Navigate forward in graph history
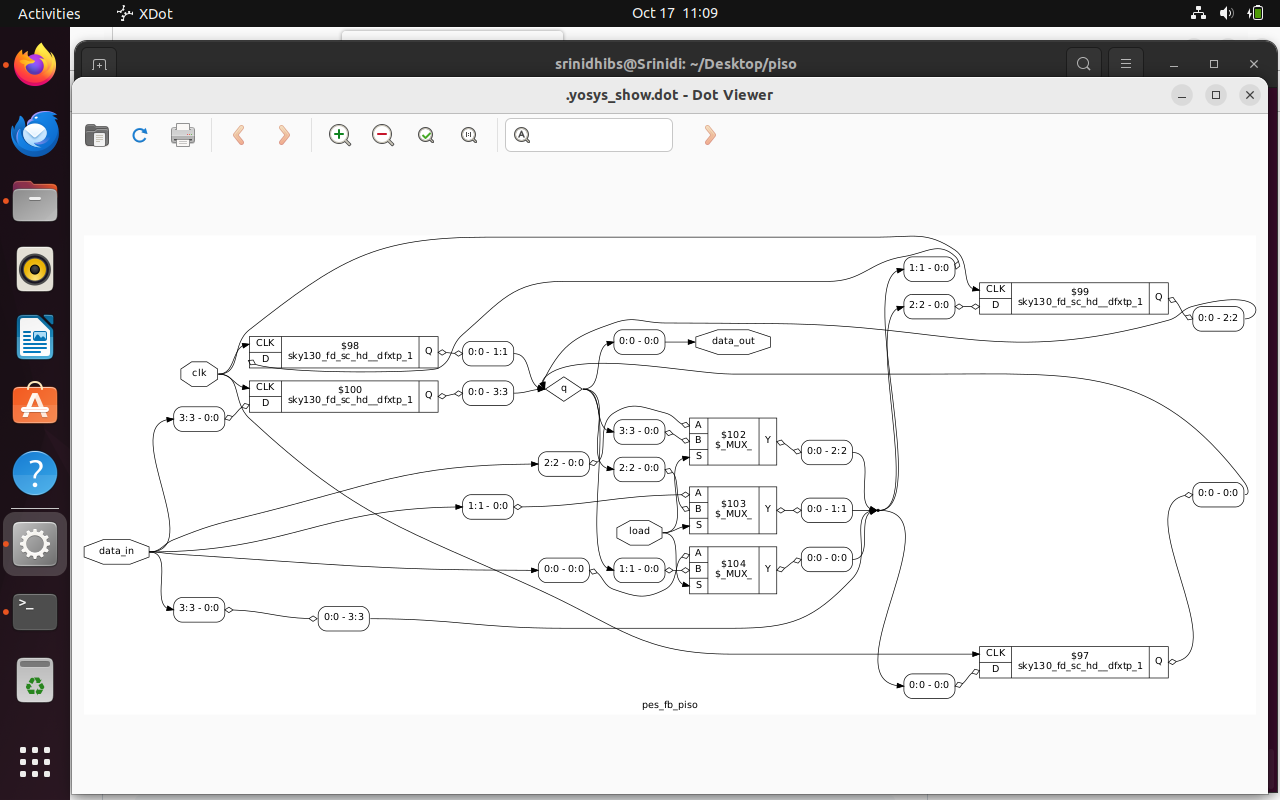The image size is (1280, 800). click(284, 135)
